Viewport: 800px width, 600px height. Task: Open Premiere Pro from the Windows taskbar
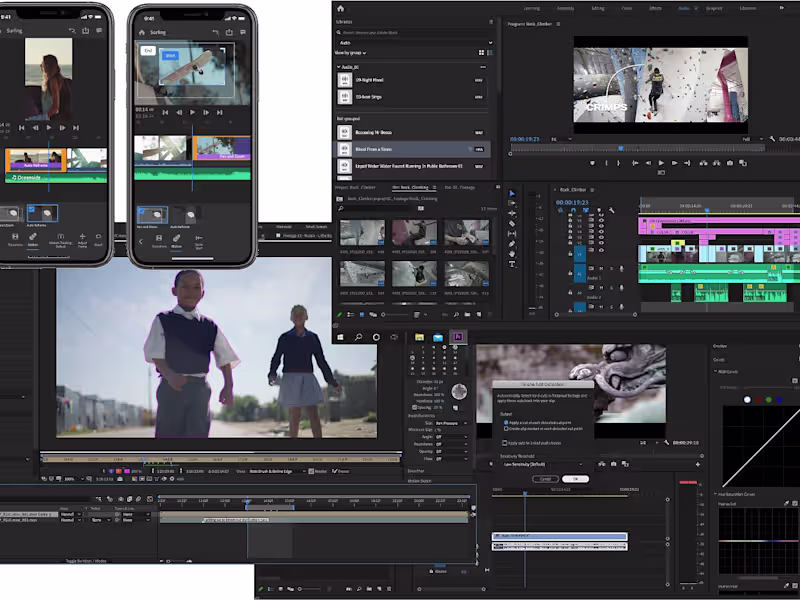point(457,337)
